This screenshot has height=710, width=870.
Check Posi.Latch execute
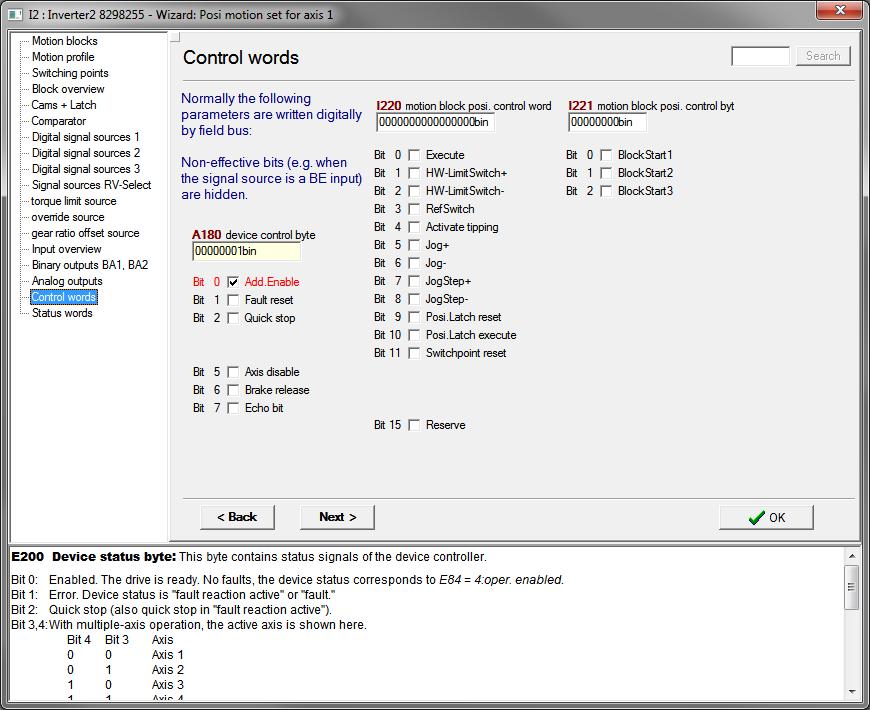pos(414,335)
